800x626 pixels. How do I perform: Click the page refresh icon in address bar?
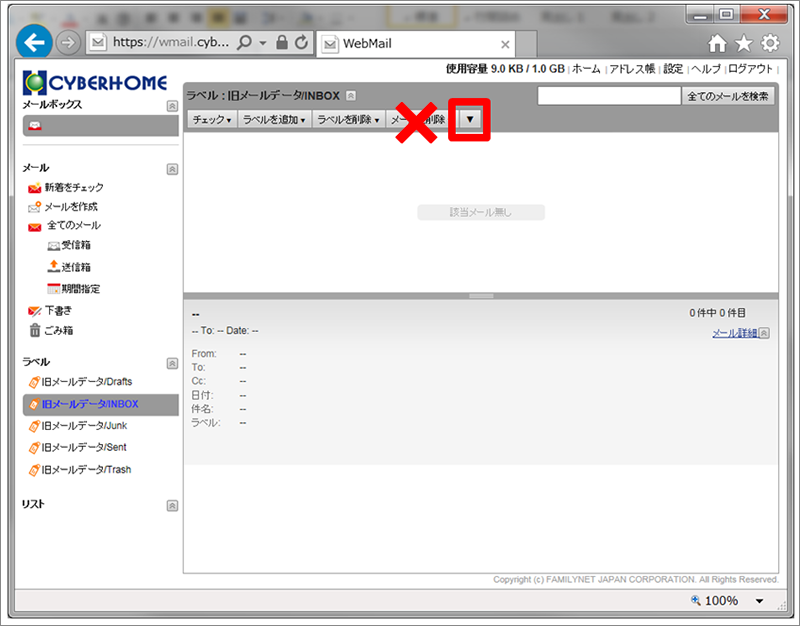301,44
